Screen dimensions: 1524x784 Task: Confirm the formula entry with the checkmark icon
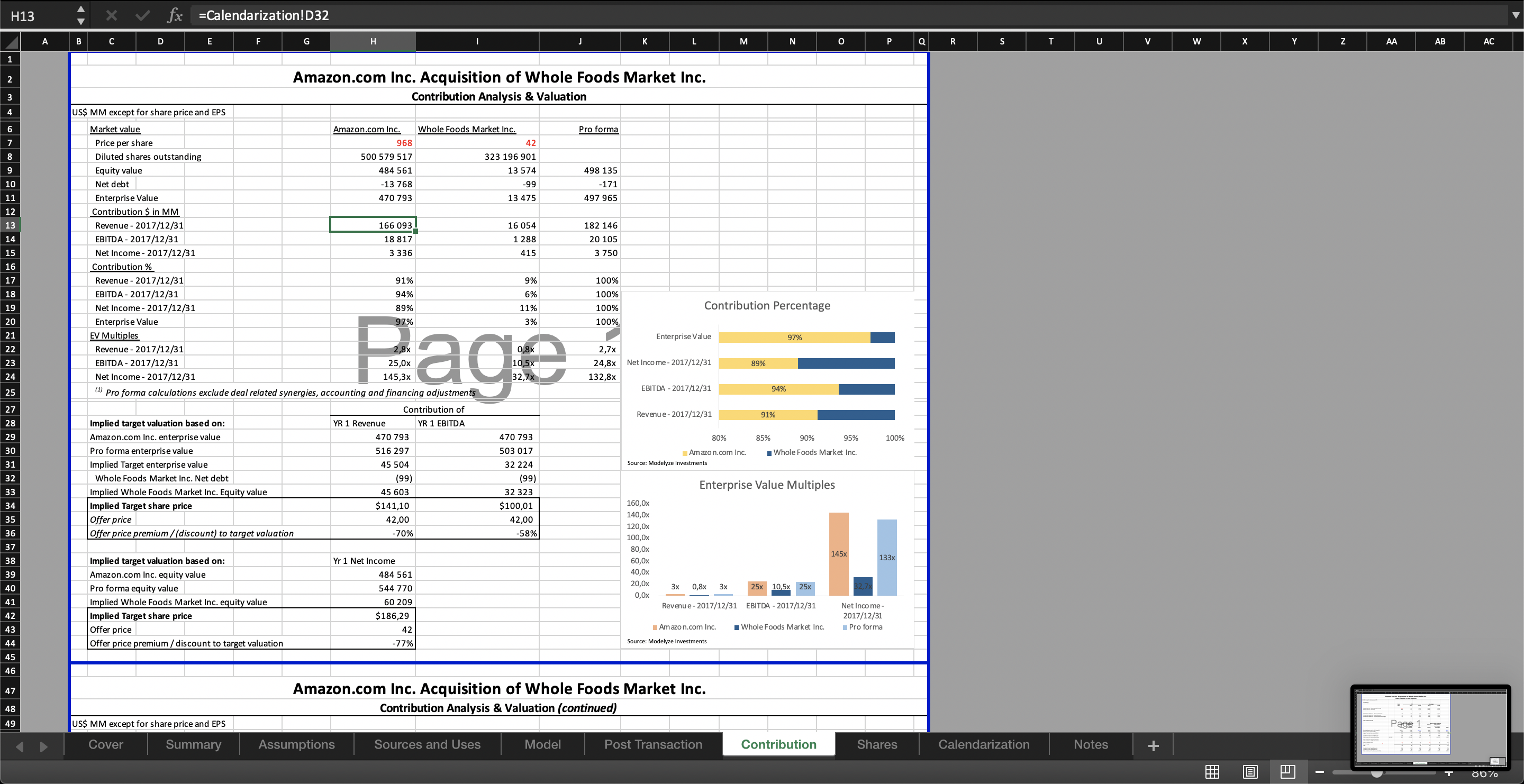(x=142, y=15)
